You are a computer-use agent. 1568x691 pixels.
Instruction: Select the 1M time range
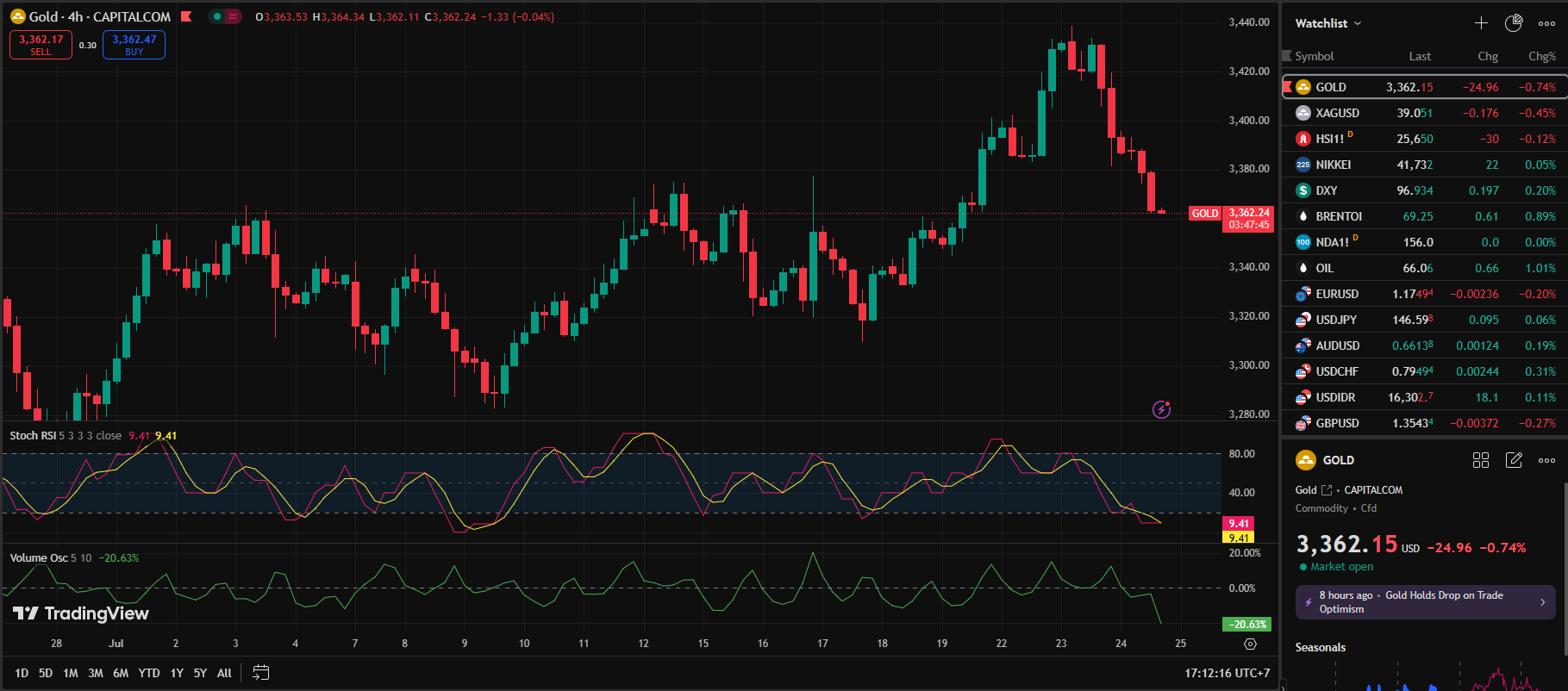coord(71,673)
